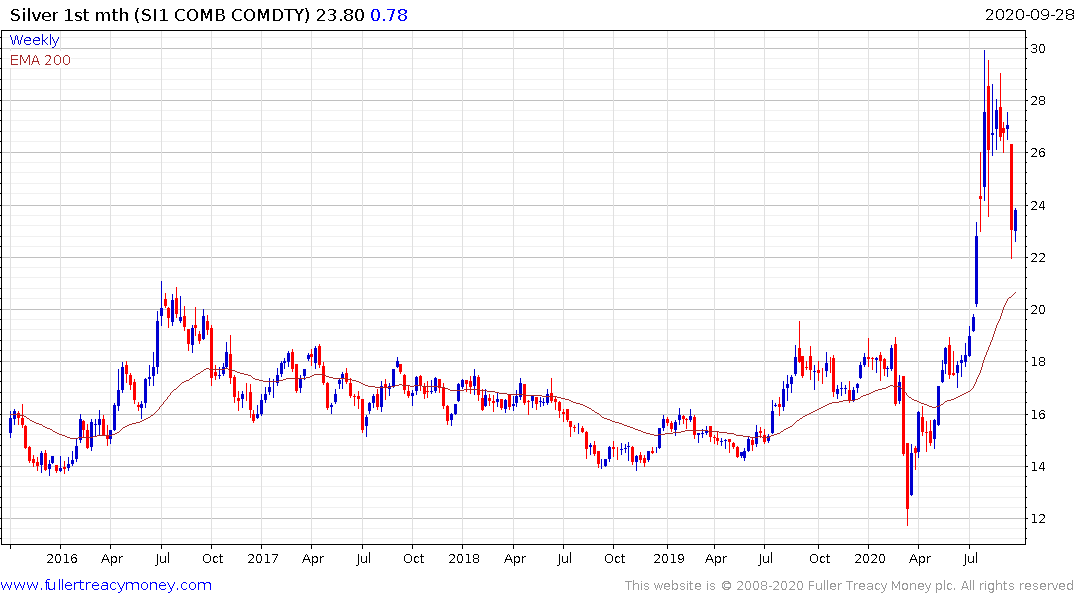Click the 30 price axis label
Image resolution: width=1075 pixels, height=600 pixels.
[x=1037, y=48]
